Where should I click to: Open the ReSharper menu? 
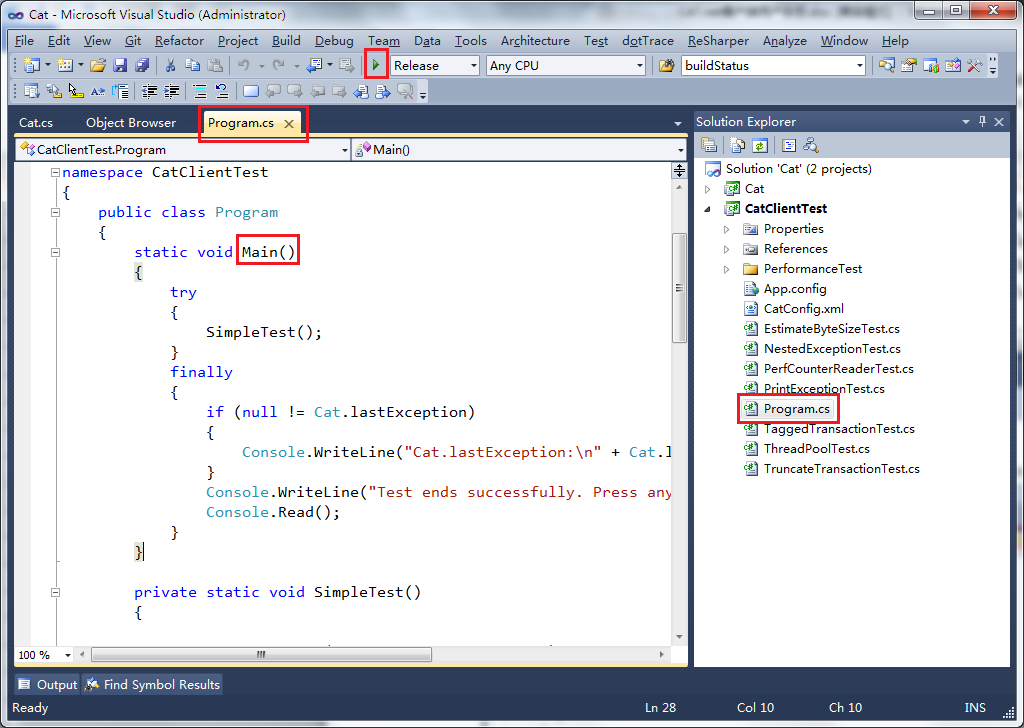tap(718, 40)
